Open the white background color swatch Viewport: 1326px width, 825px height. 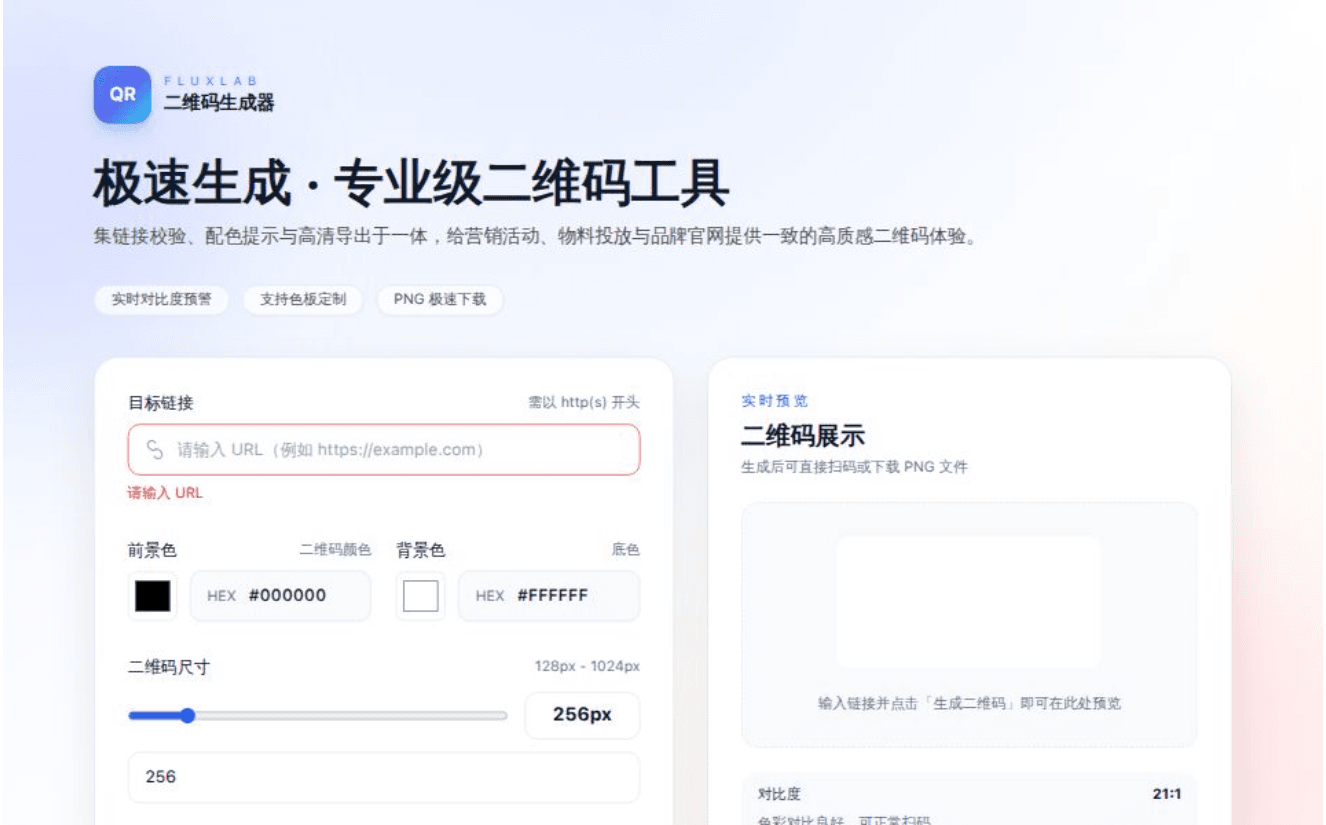coord(420,596)
